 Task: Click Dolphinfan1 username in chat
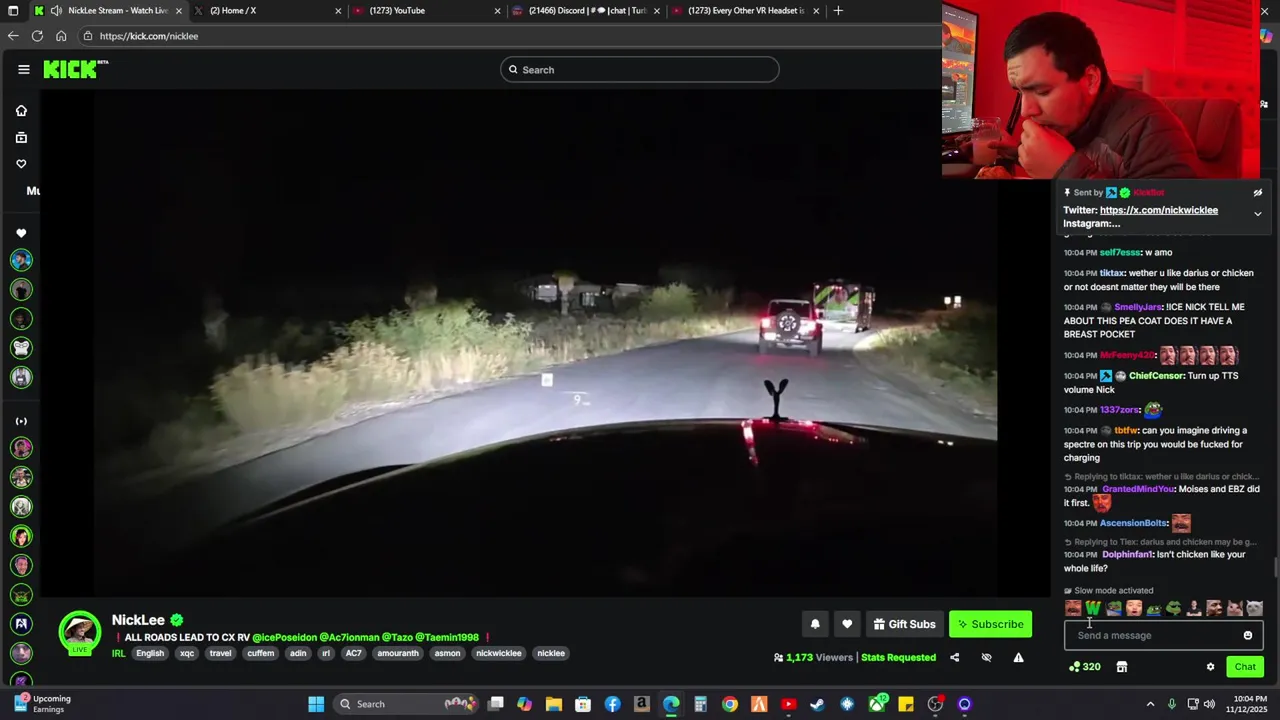pyautogui.click(x=1127, y=555)
